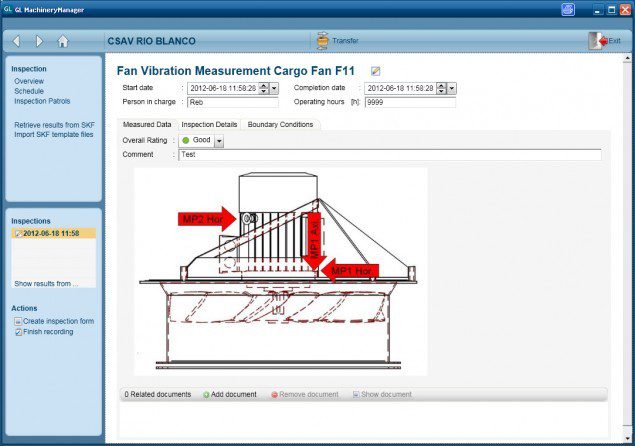Screen dimensions: 635x446
Task: Click the MP2 Hor measurement arrow
Action: click(x=207, y=219)
